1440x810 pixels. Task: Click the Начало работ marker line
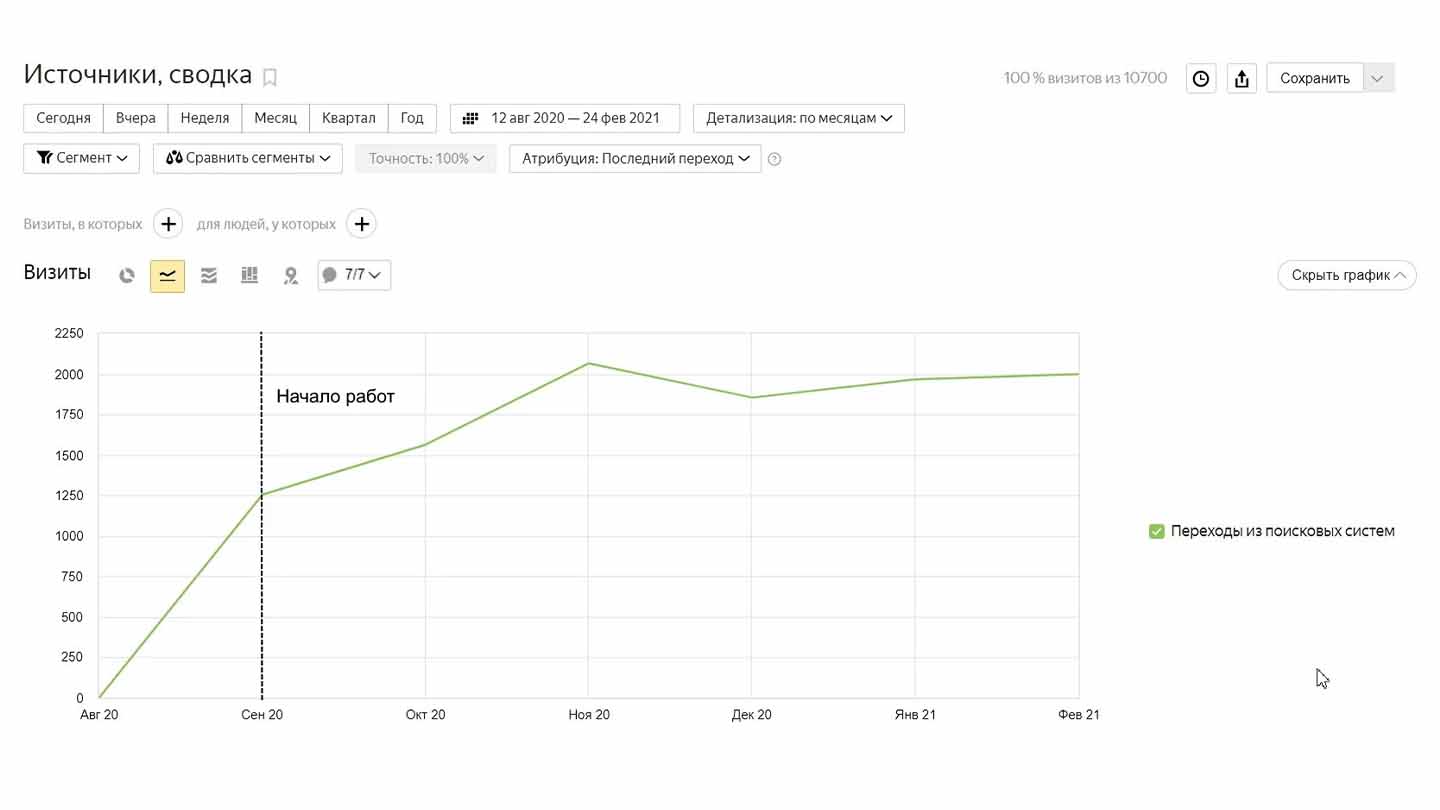[x=262, y=515]
